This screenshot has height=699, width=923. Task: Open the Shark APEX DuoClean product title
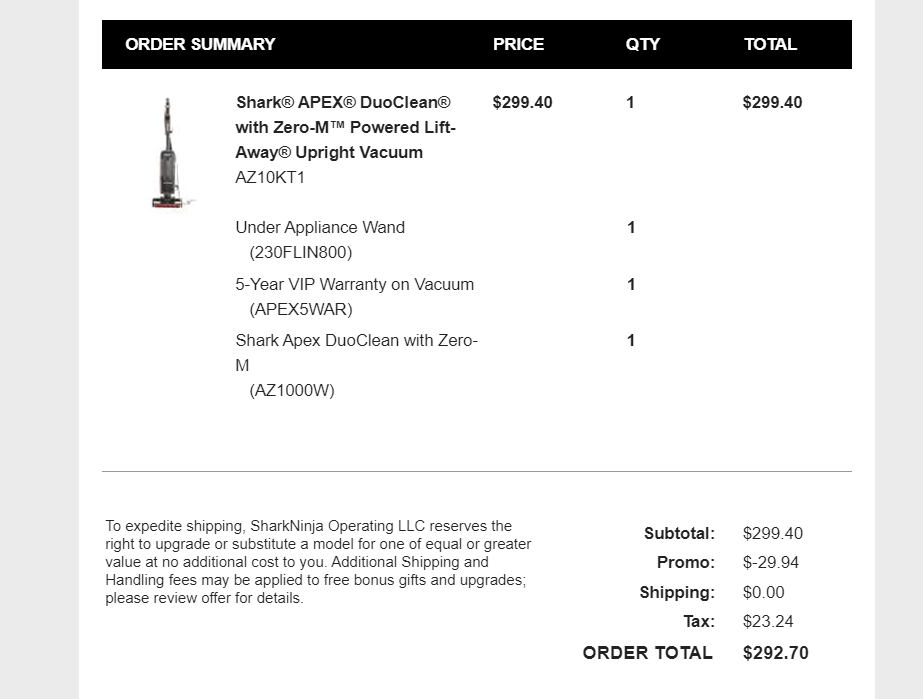pos(345,127)
